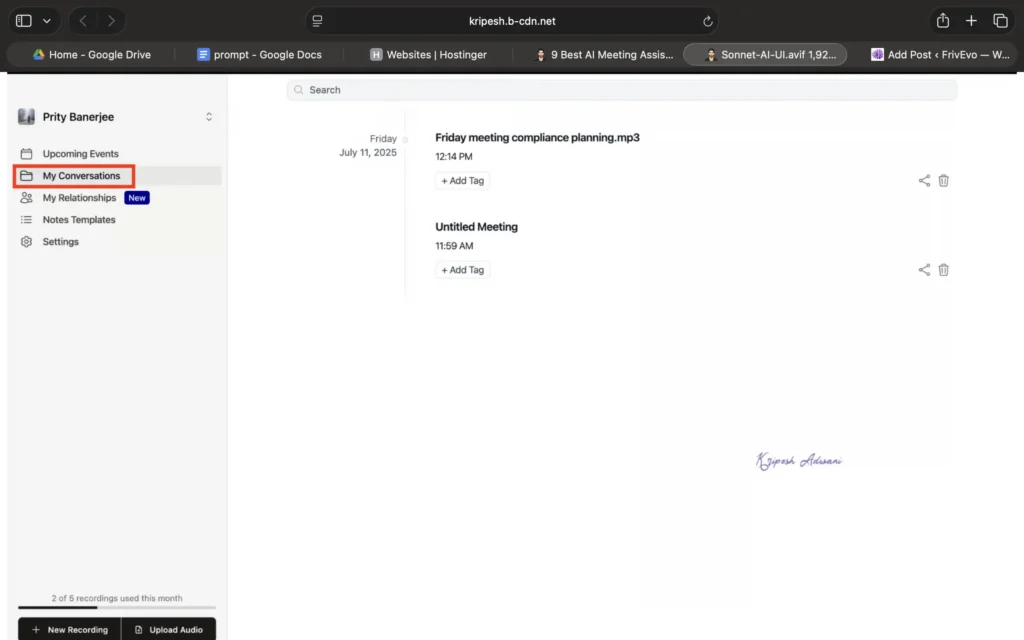Open sidebar dropdown arrow in browser toolbar
The width and height of the screenshot is (1024, 640).
pyautogui.click(x=47, y=21)
